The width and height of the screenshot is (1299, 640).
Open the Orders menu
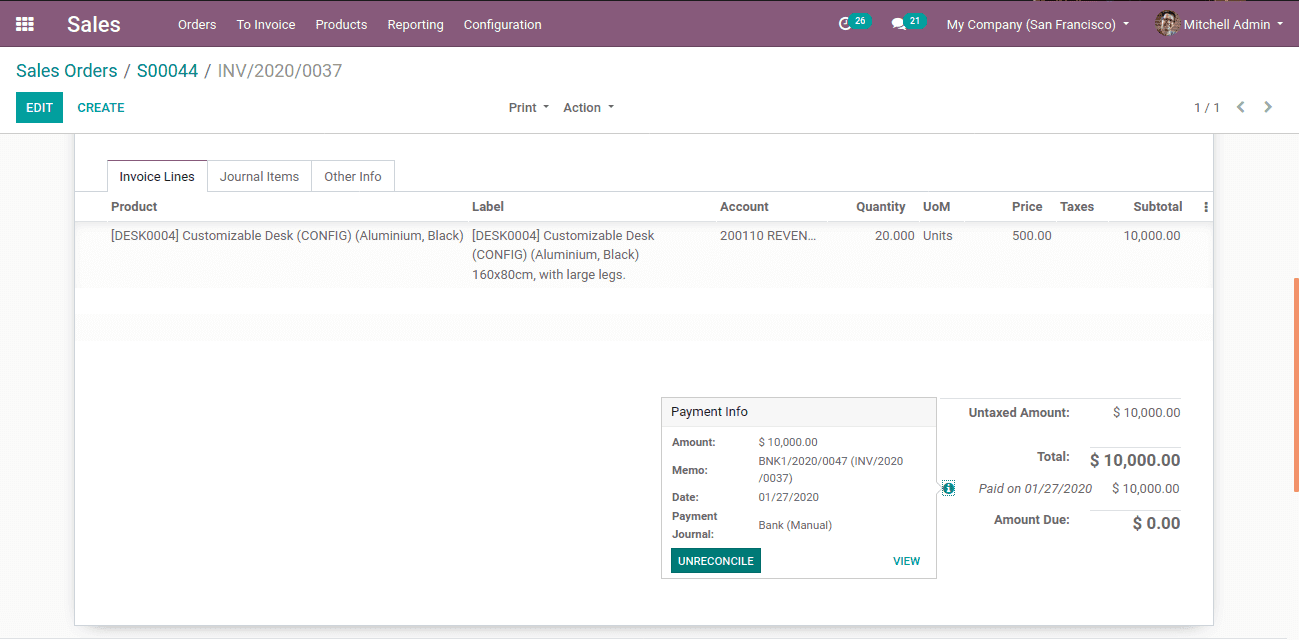click(197, 24)
